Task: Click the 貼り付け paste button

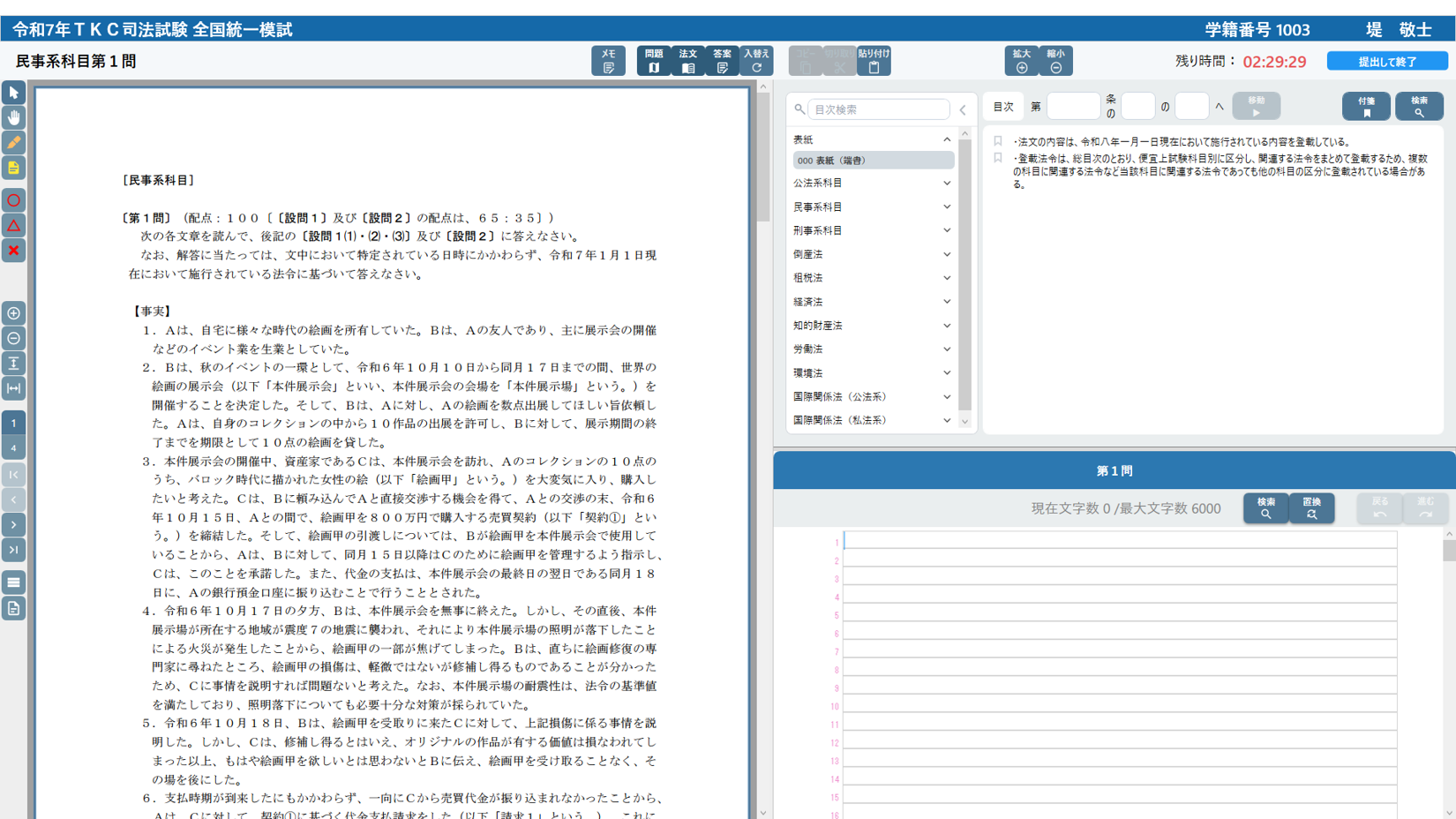Action: [x=874, y=61]
